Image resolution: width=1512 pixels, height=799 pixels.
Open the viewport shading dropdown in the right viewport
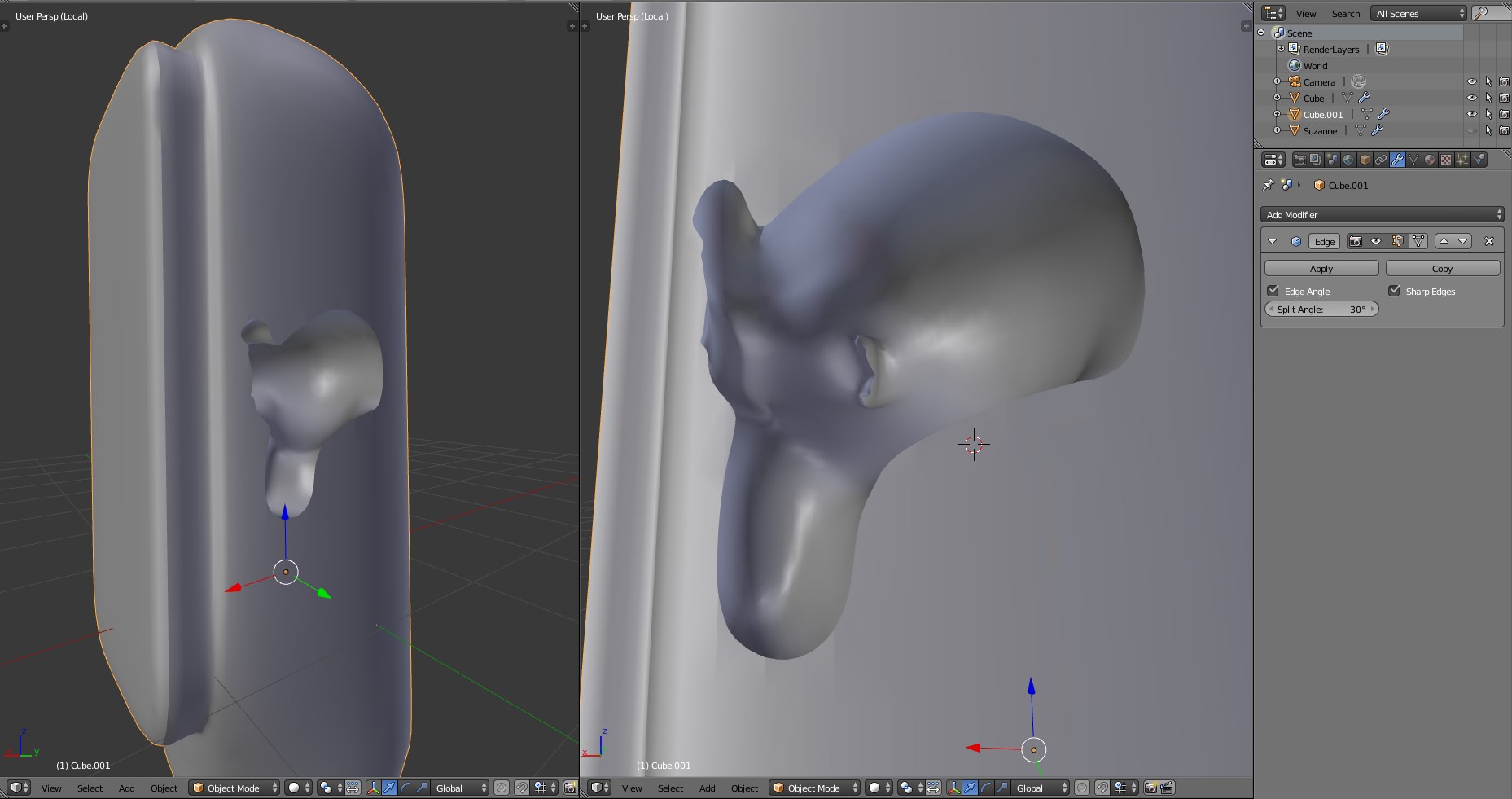[x=879, y=788]
